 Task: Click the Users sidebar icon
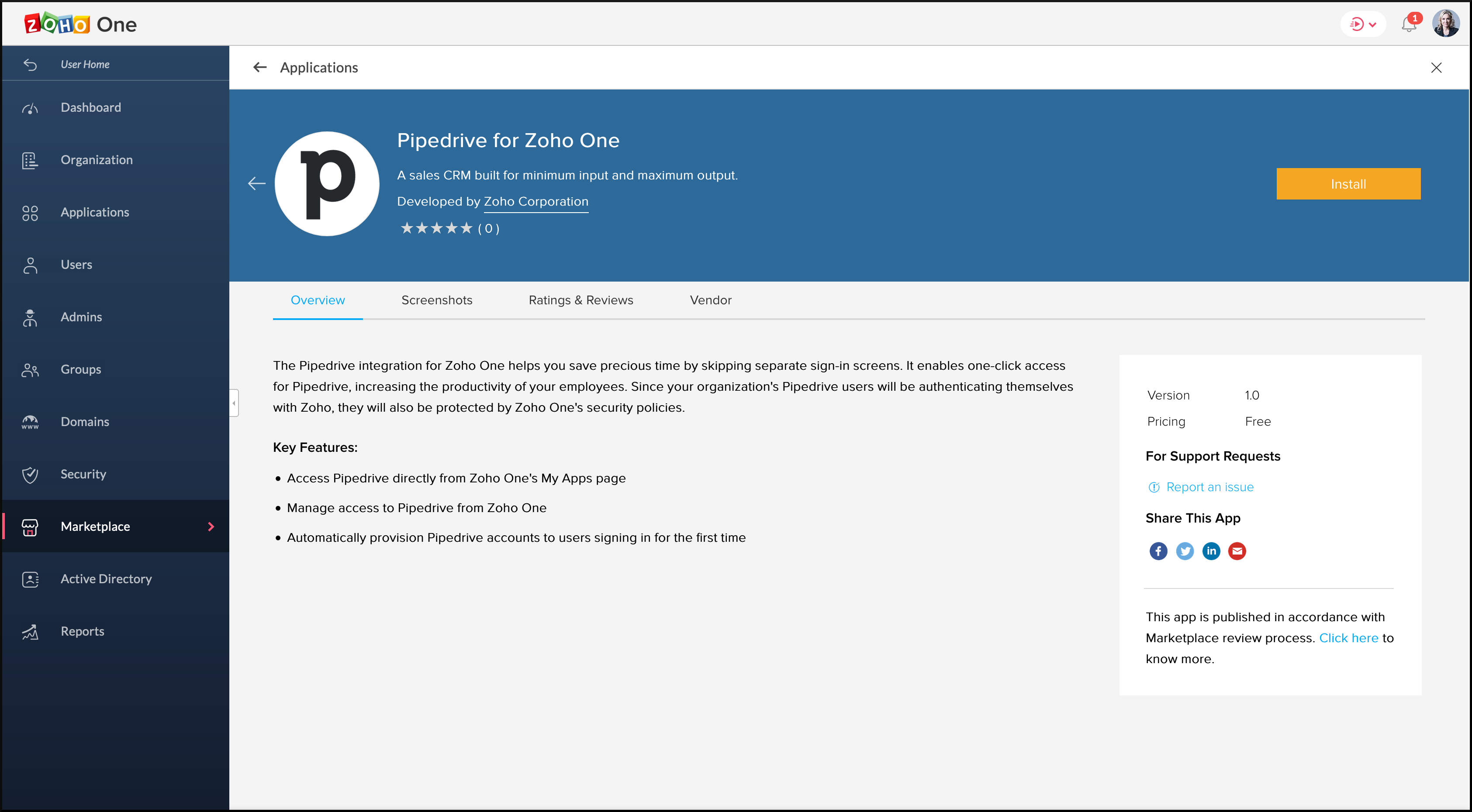(30, 264)
